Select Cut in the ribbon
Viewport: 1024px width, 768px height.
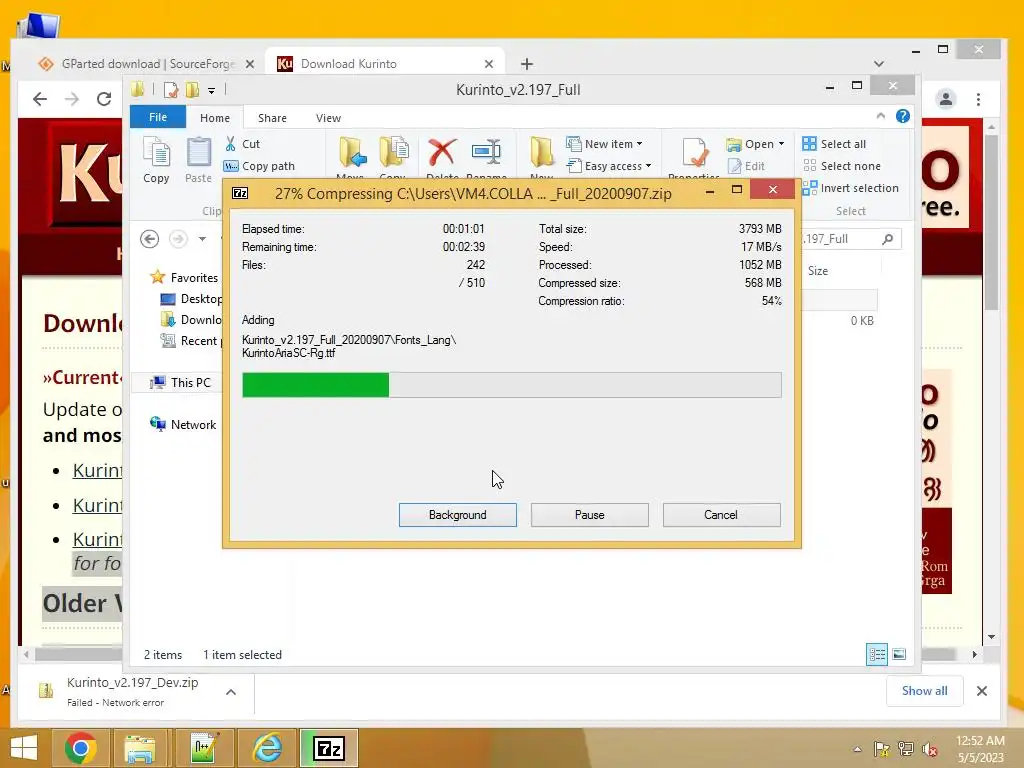(x=242, y=144)
